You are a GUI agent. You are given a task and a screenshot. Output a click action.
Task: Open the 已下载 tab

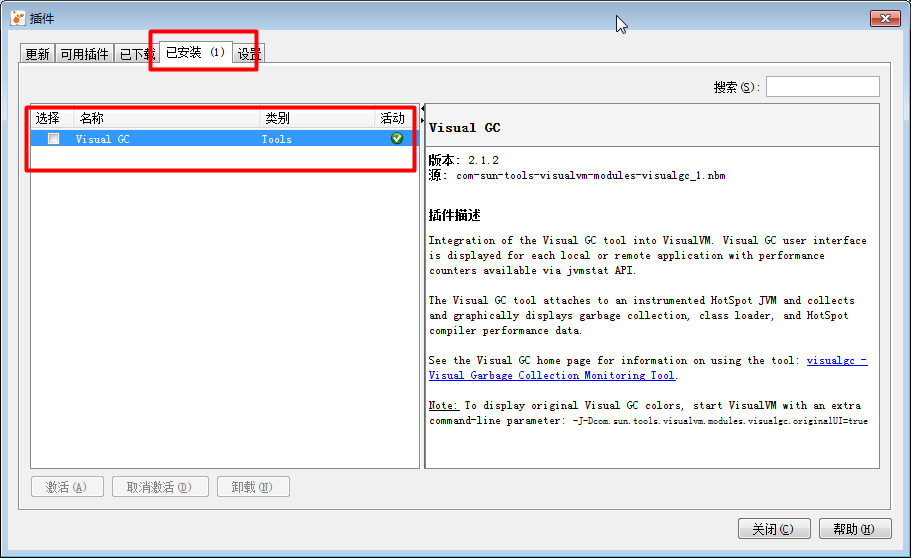point(137,53)
